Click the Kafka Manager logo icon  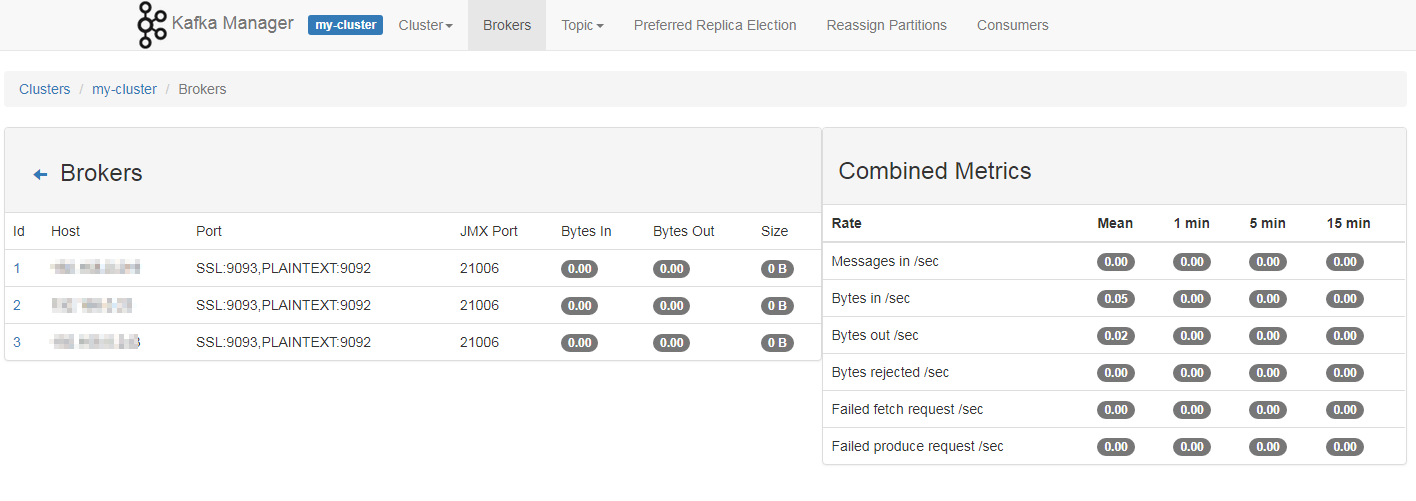coord(152,25)
